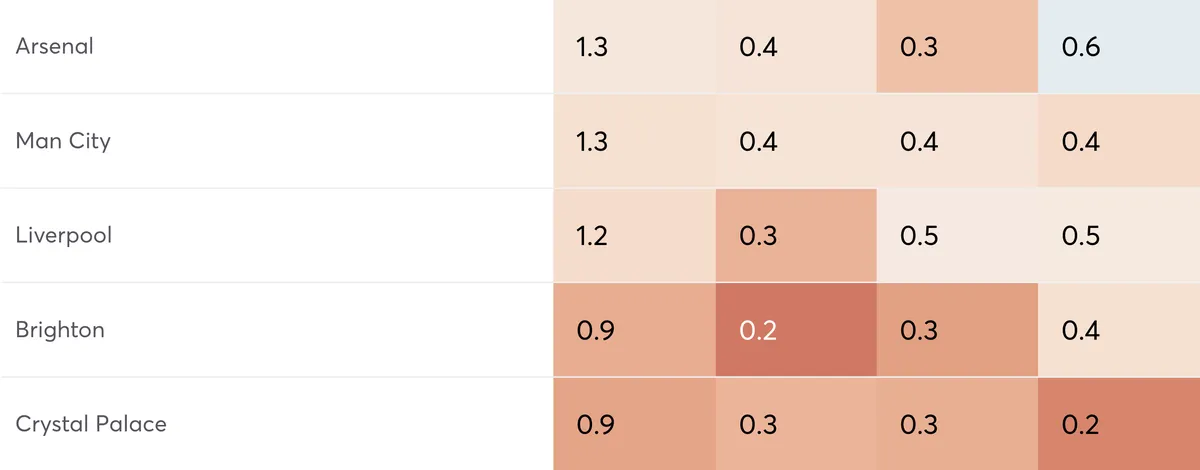The width and height of the screenshot is (1200, 470).
Task: Click Arsenal's 0.4 cell
Action: click(x=796, y=47)
